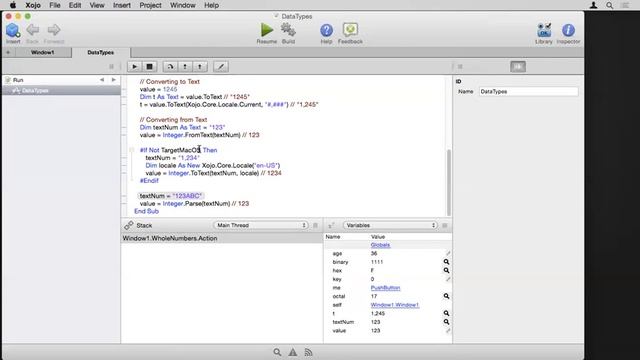This screenshot has width=640, height=360.
Task: Open the Xojo menu
Action: pos(33,5)
